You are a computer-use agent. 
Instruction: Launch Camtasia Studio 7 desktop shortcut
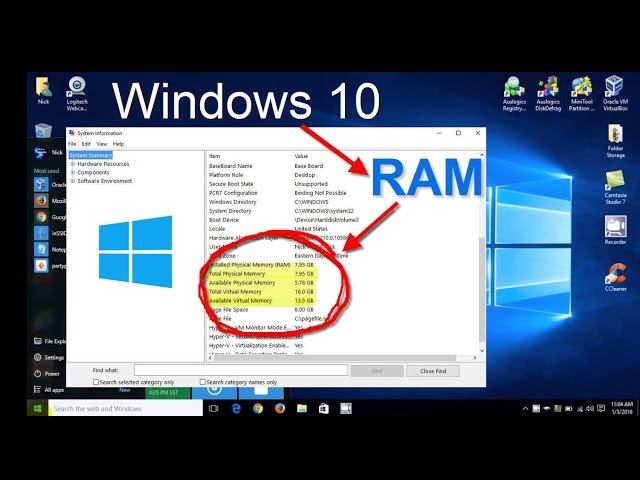click(x=615, y=187)
